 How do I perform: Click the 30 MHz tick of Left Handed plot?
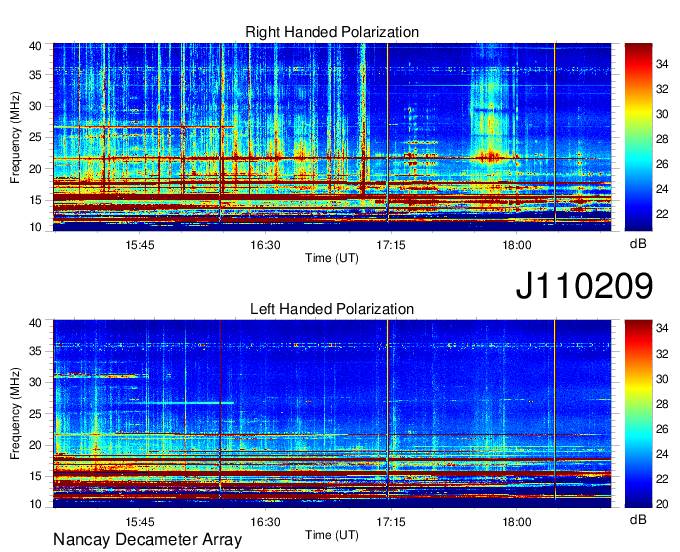[x=36, y=382]
